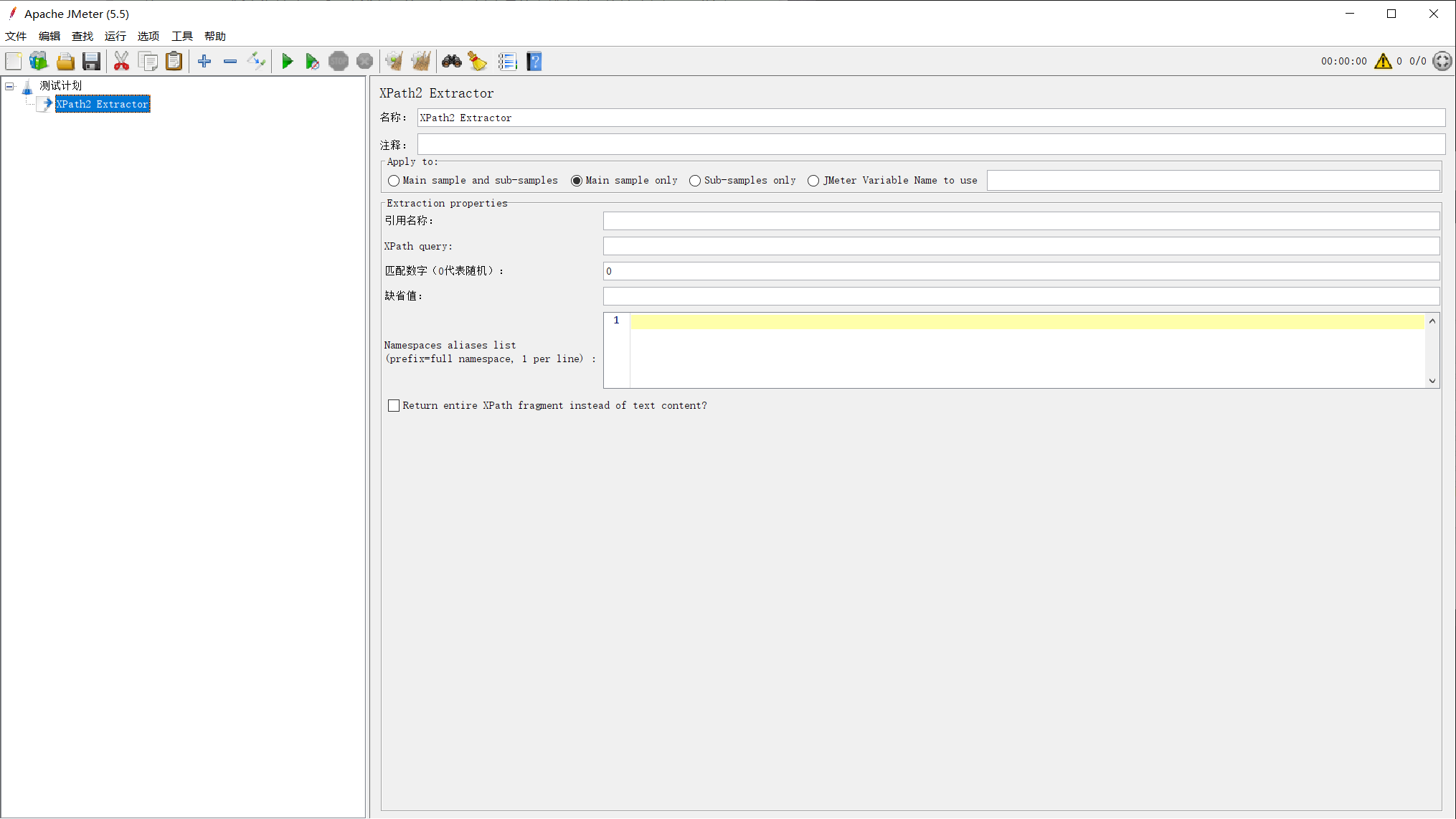Image resolution: width=1456 pixels, height=819 pixels.
Task: Enable Return entire XPath fragment checkbox
Action: click(394, 405)
